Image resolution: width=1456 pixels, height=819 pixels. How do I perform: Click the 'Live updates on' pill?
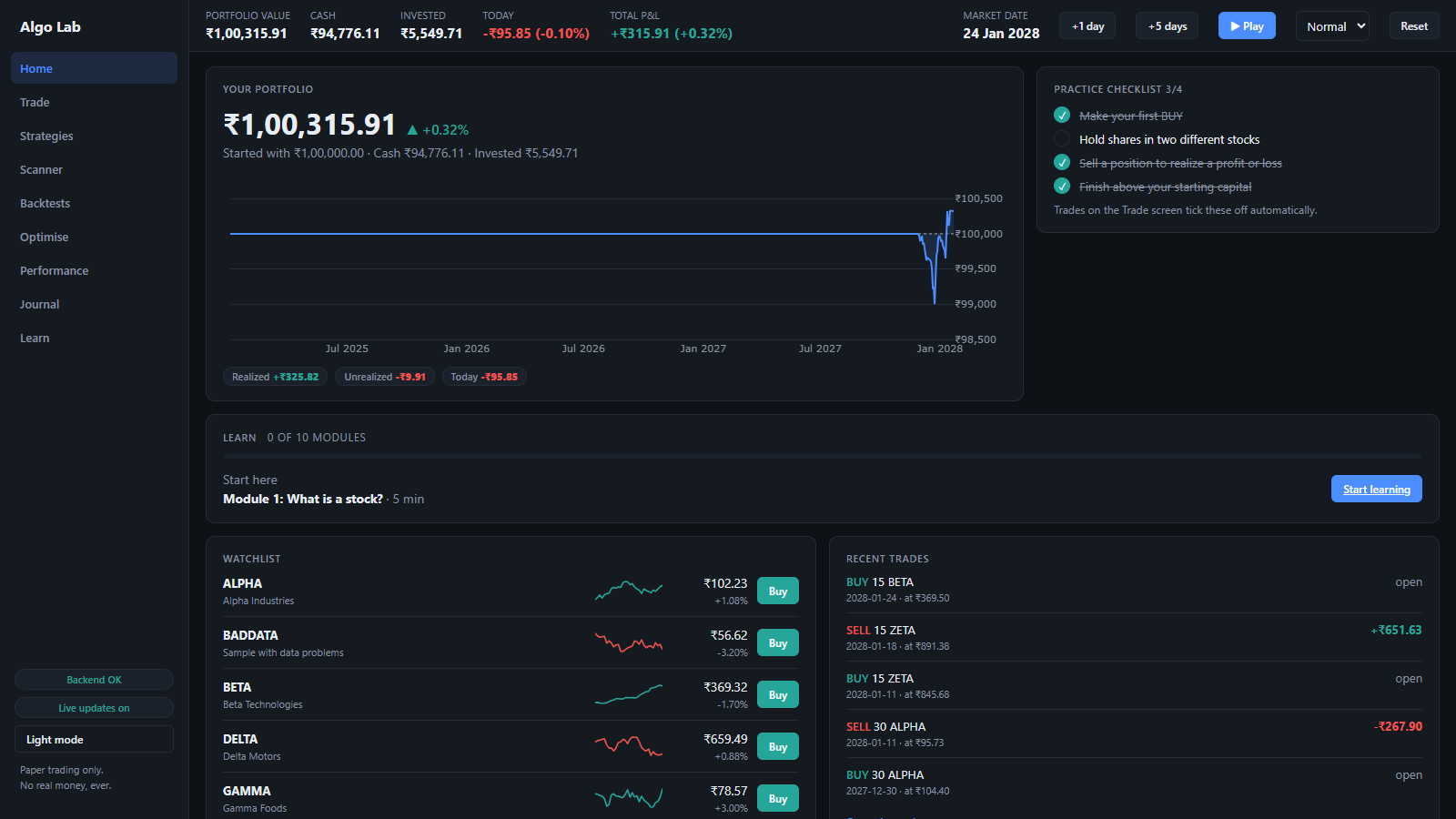[x=94, y=708]
